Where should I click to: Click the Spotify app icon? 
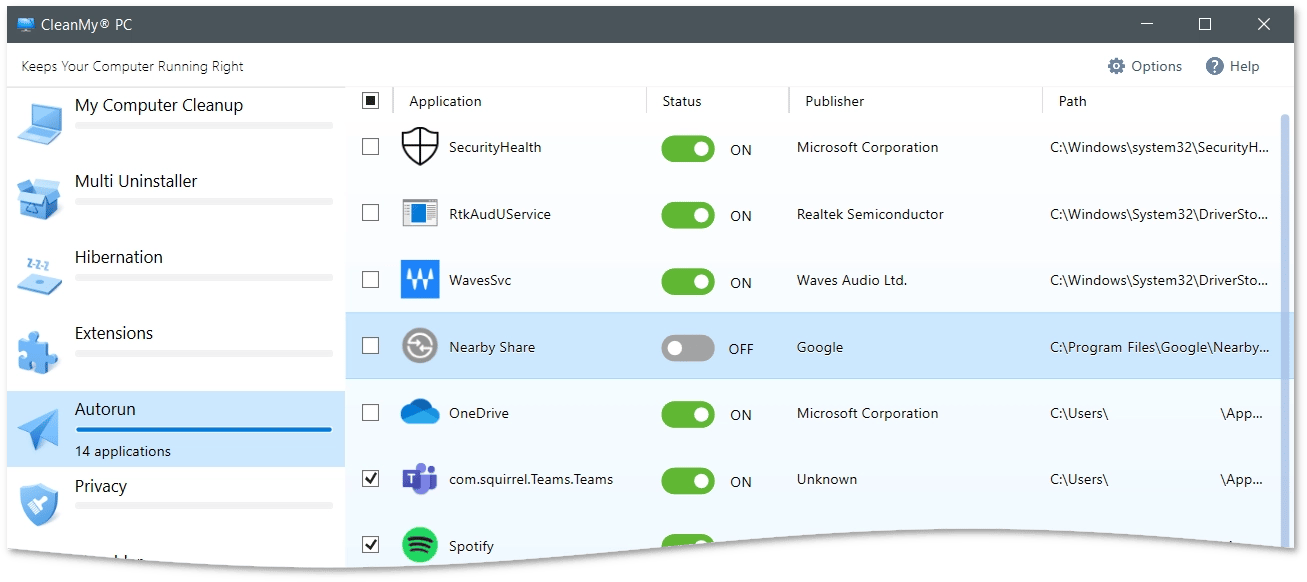pos(420,545)
